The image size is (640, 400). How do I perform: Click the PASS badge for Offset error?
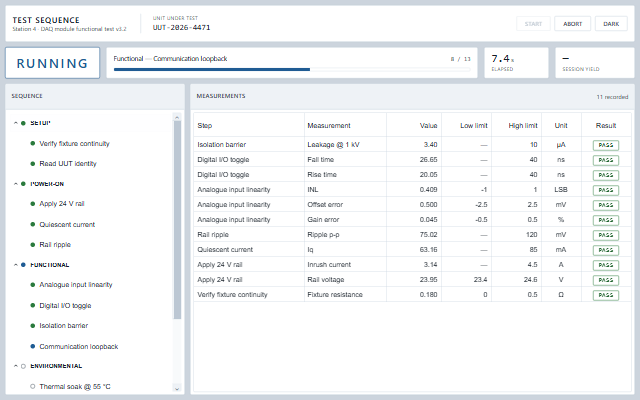point(606,205)
